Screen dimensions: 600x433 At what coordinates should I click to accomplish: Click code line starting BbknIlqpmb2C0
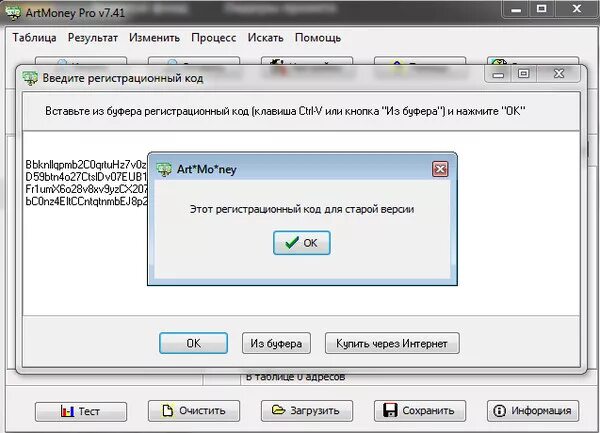click(86, 164)
